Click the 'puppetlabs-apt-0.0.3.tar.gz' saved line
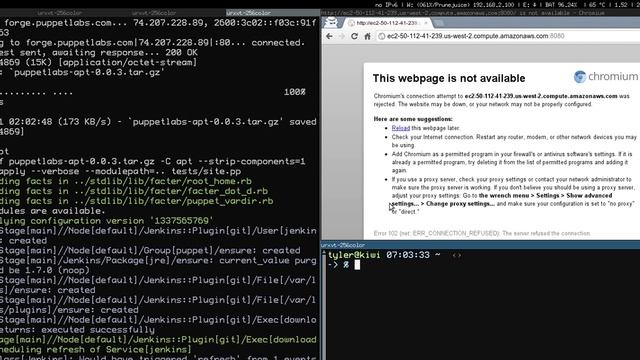 tap(158, 122)
